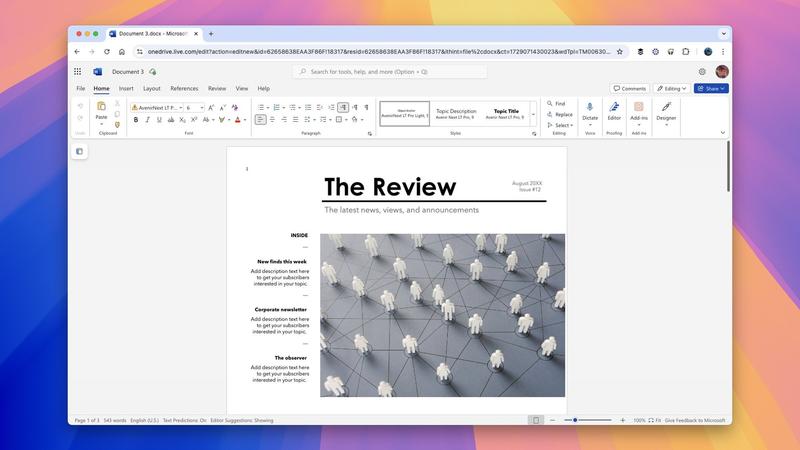Screen dimensions: 800x450
Task: Toggle left text alignment
Action: coord(261,119)
